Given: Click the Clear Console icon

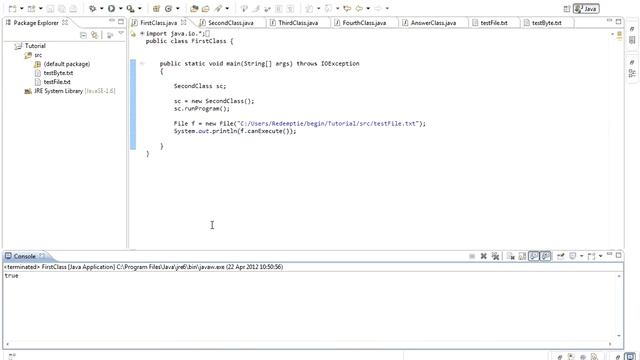Looking at the screenshot, I should 511,256.
